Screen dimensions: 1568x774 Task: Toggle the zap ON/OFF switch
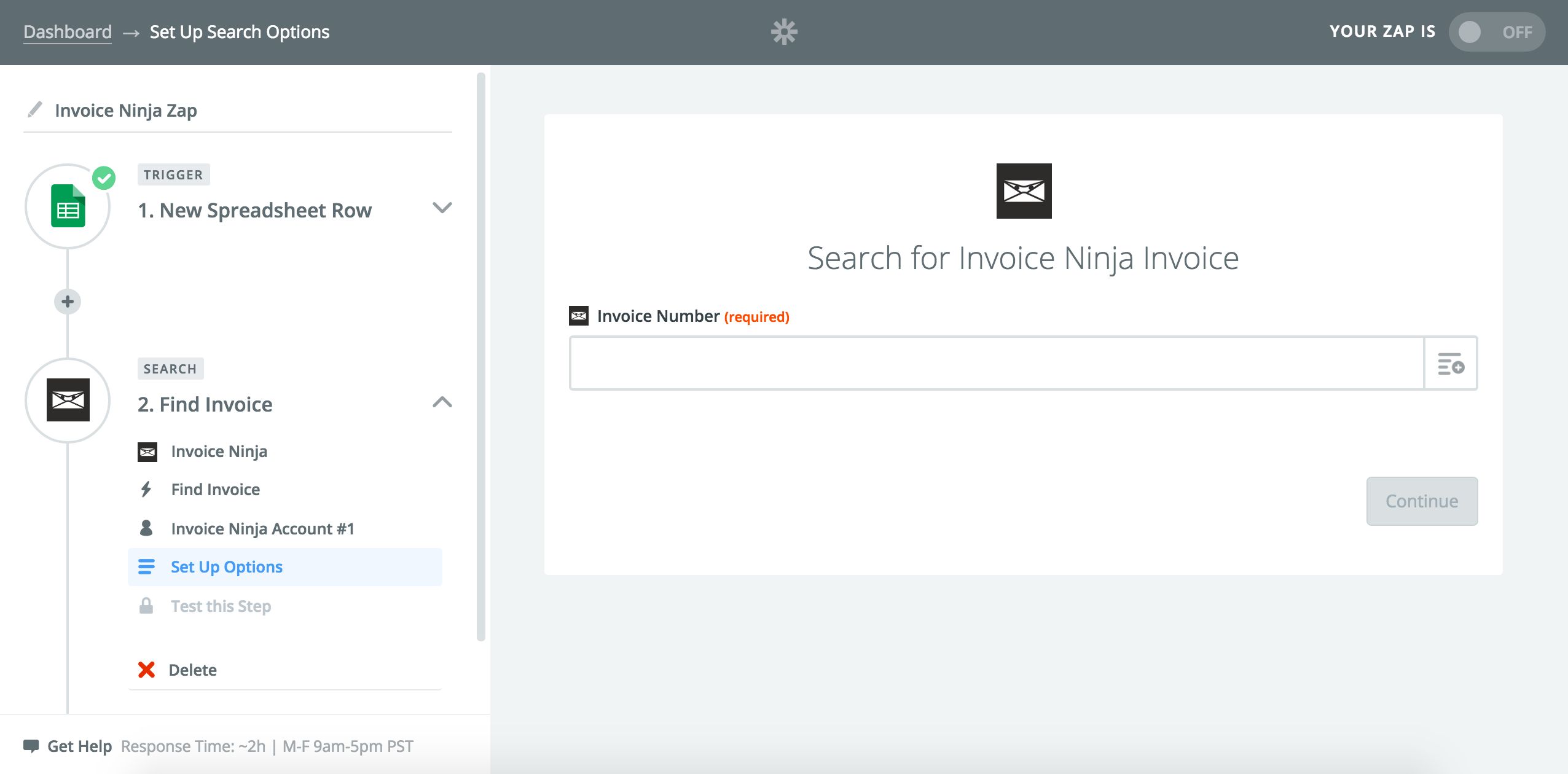pyautogui.click(x=1497, y=32)
